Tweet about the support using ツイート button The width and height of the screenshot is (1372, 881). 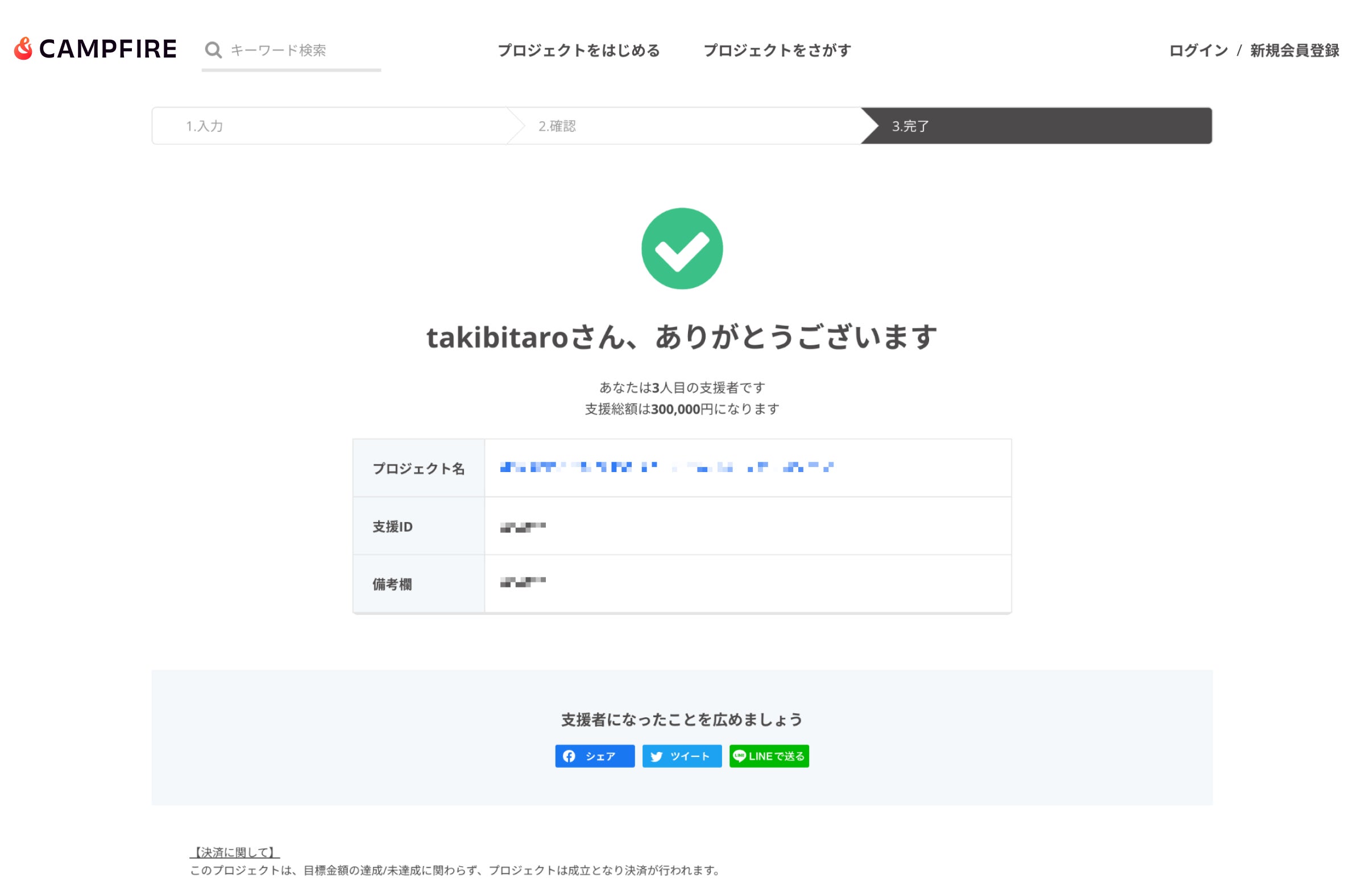coord(682,756)
